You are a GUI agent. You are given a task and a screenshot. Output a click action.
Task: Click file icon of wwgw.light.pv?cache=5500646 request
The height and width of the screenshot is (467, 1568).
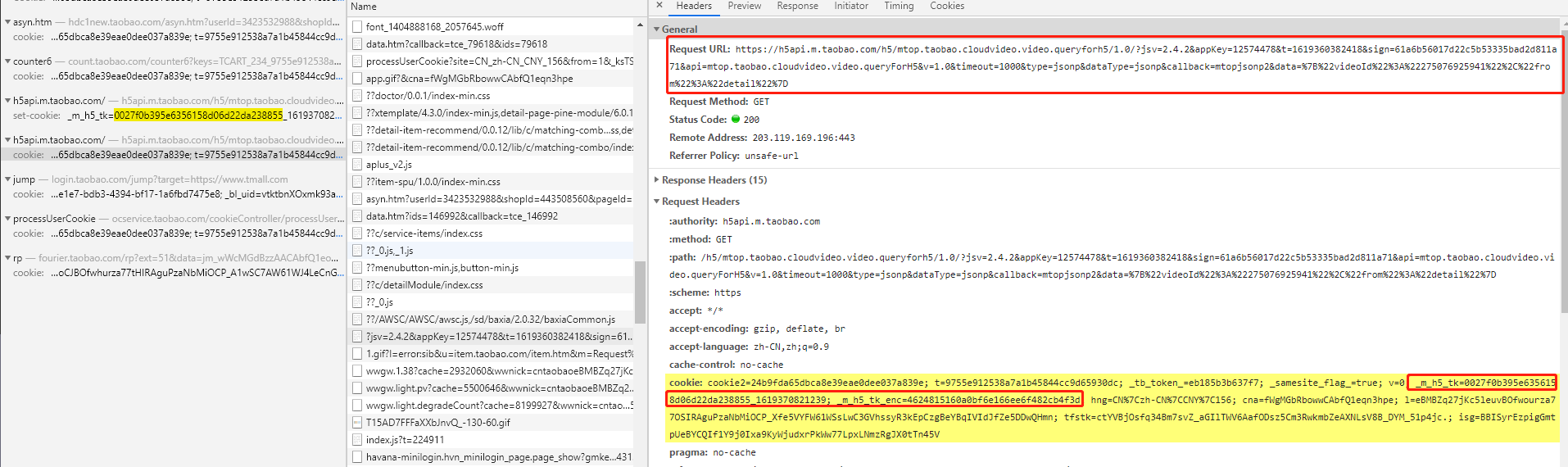tap(357, 388)
